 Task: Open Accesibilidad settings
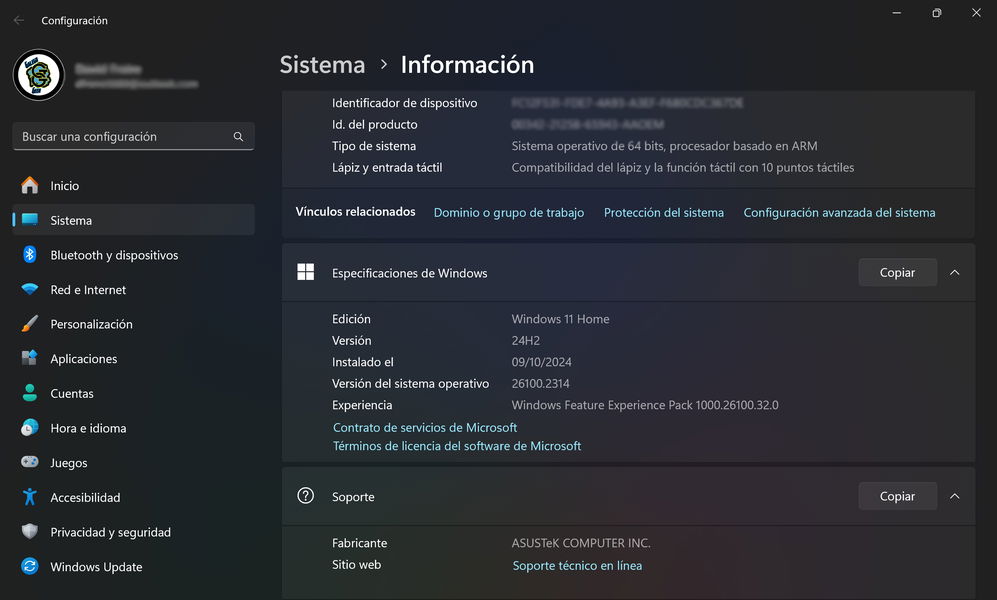(x=134, y=497)
